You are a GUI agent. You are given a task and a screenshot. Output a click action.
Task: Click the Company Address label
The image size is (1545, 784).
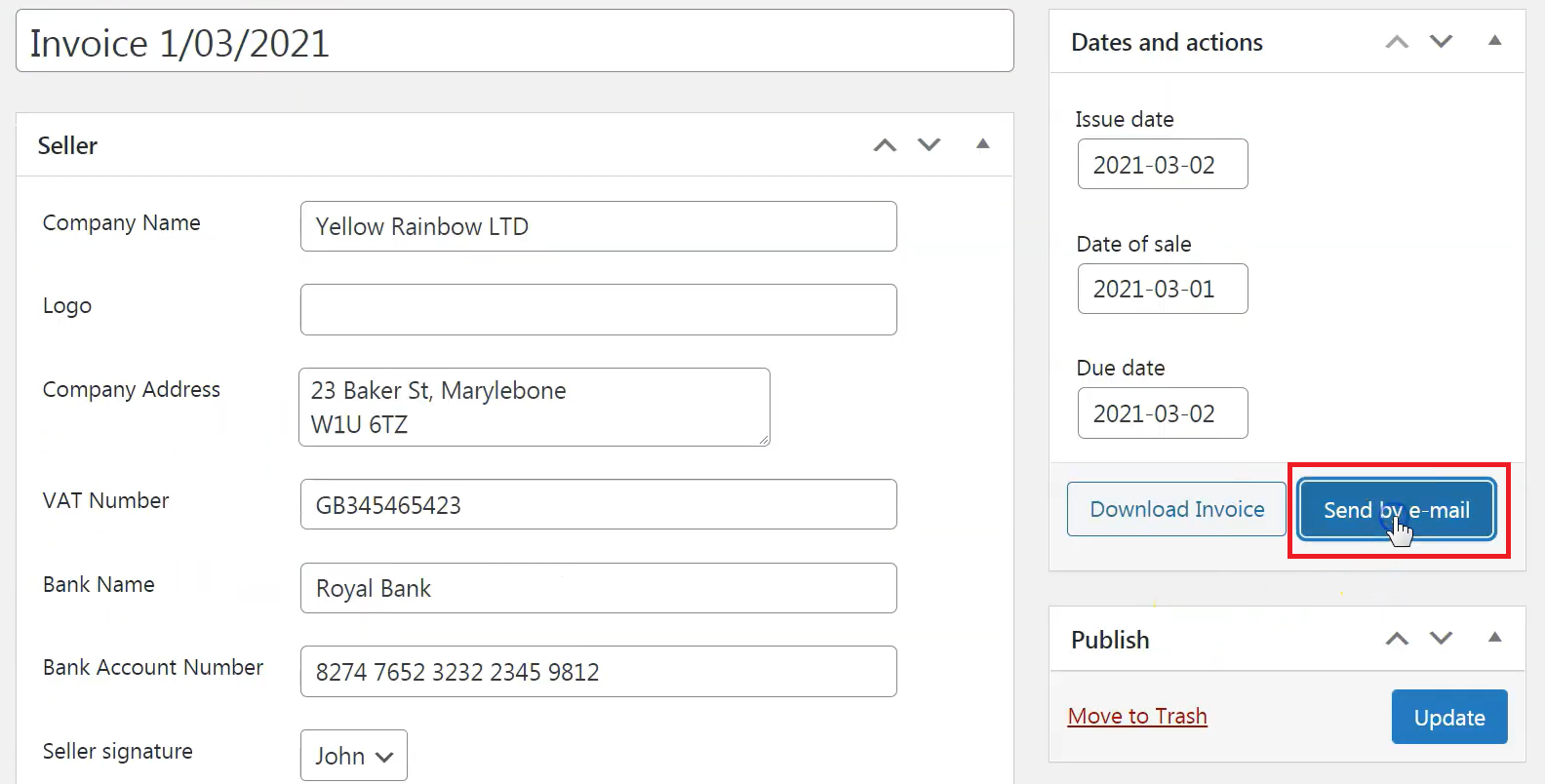pos(132,390)
